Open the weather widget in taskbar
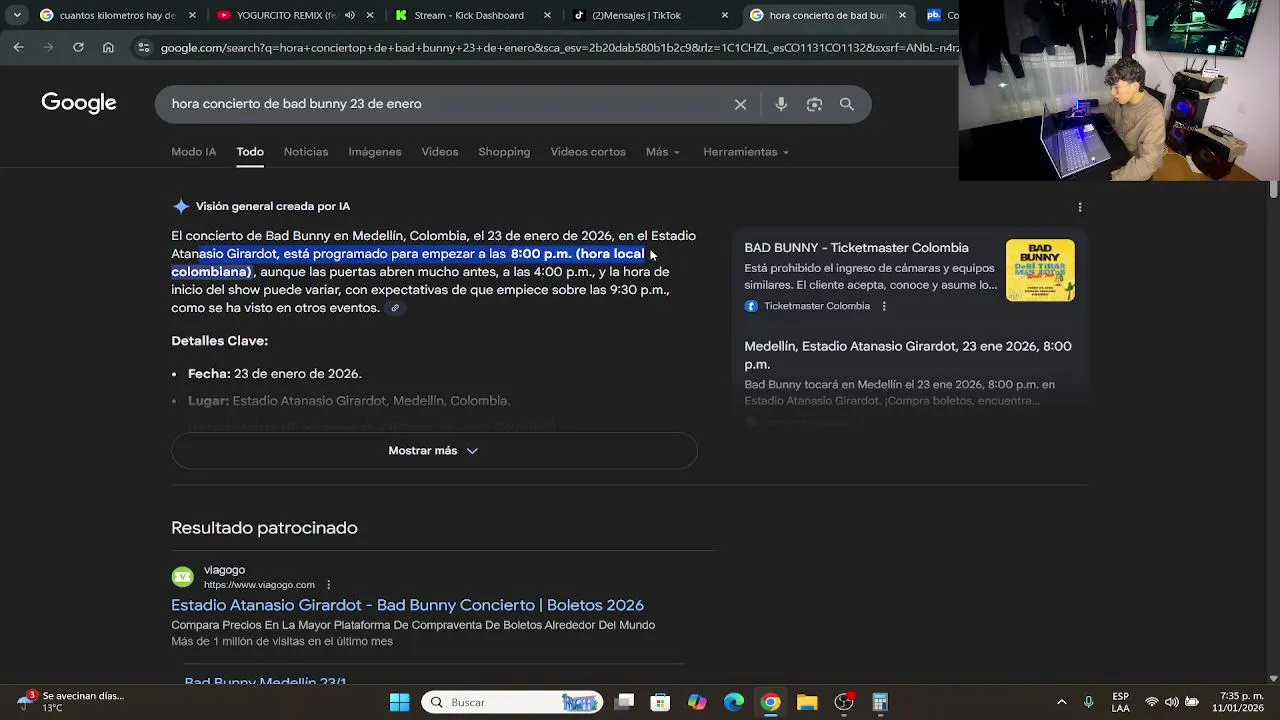The width and height of the screenshot is (1280, 720). tap(68, 702)
